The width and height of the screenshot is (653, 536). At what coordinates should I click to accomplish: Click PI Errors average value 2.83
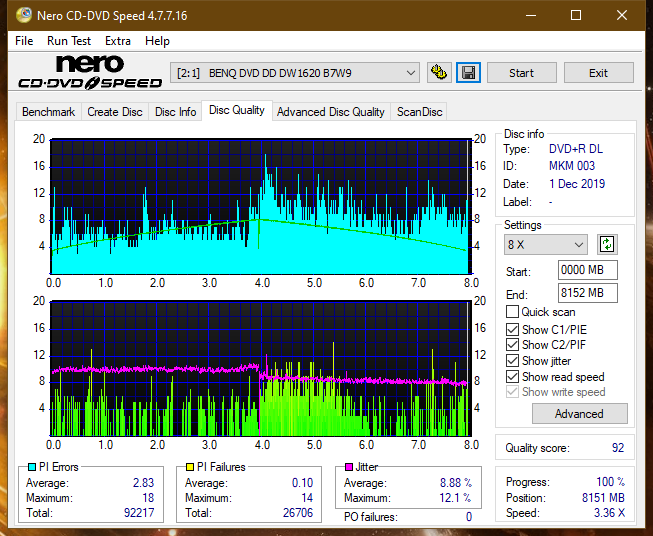[144, 483]
